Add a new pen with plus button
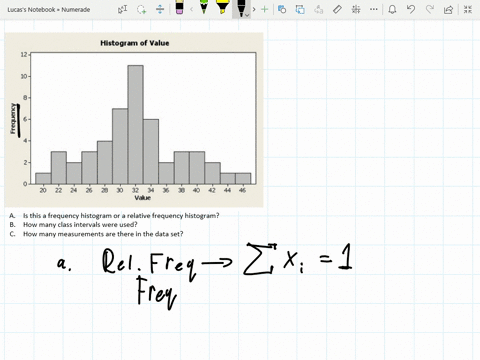 point(264,9)
